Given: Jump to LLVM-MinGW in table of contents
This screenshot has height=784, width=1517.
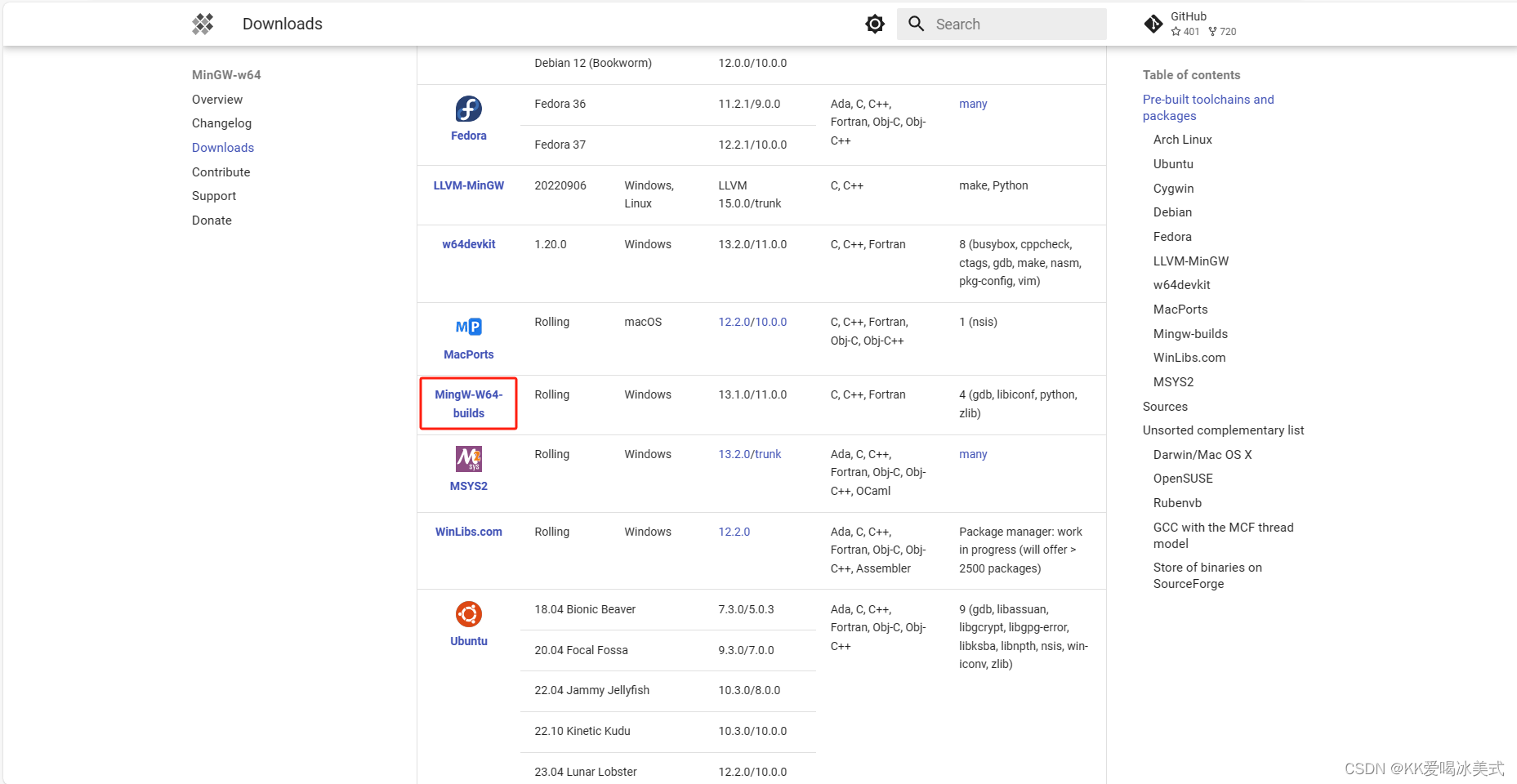Looking at the screenshot, I should tap(1191, 261).
